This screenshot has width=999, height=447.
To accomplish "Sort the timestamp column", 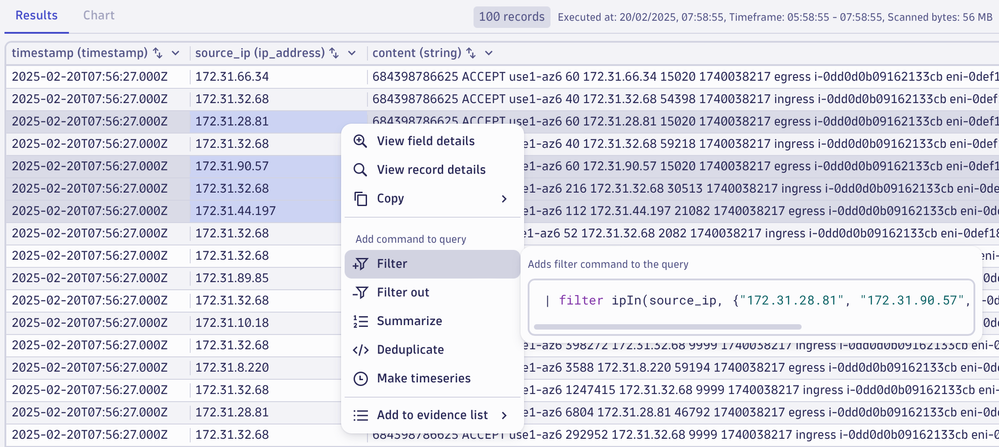I will pyautogui.click(x=157, y=53).
